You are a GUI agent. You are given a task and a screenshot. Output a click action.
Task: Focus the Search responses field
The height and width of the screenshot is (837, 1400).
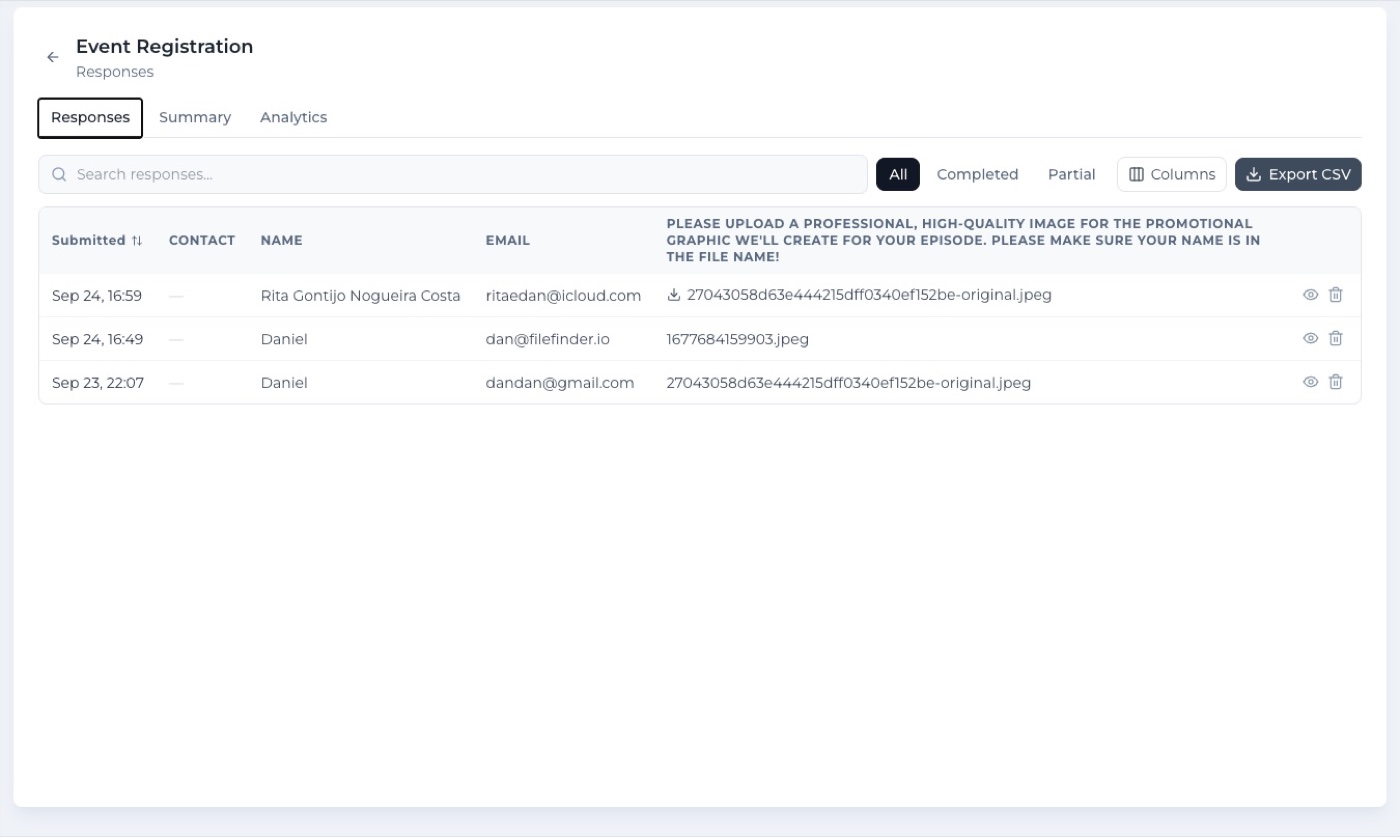[x=453, y=174]
